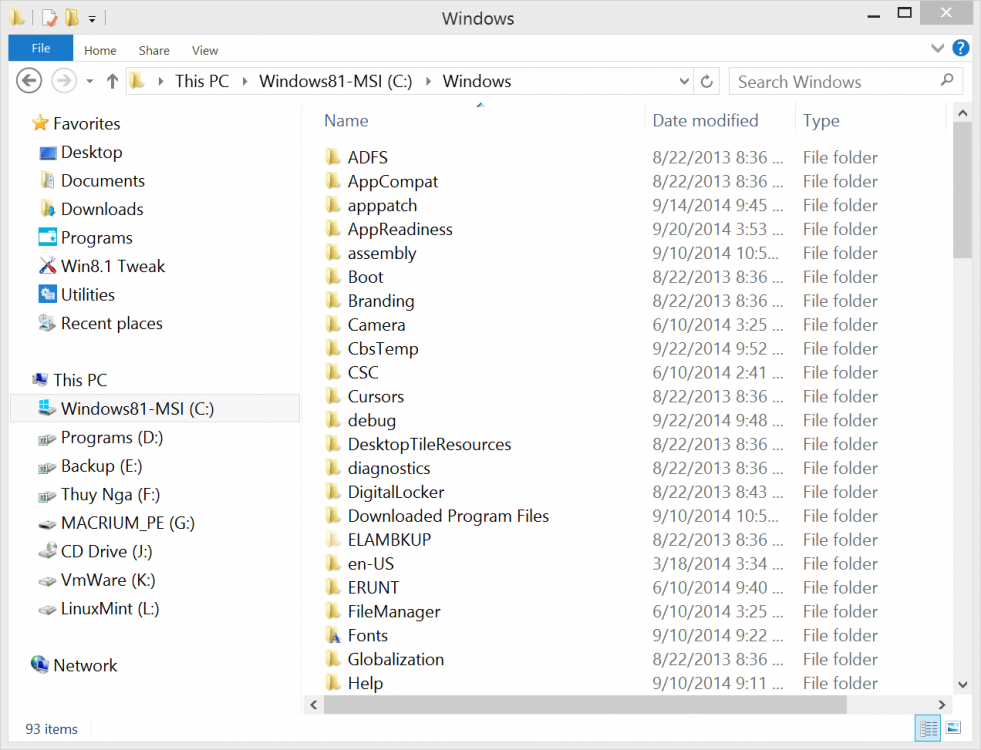Click This PC in the address bar
Viewport: 981px width, 750px height.
pos(201,81)
